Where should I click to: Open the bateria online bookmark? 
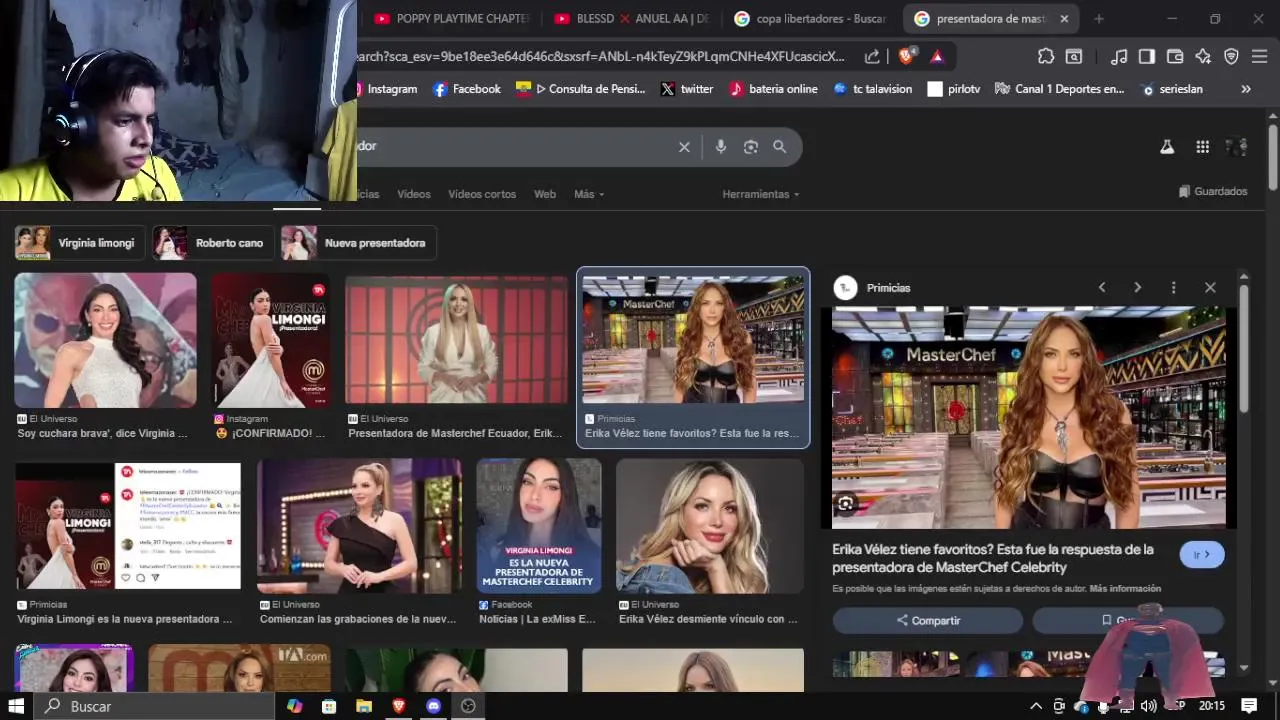pos(773,89)
